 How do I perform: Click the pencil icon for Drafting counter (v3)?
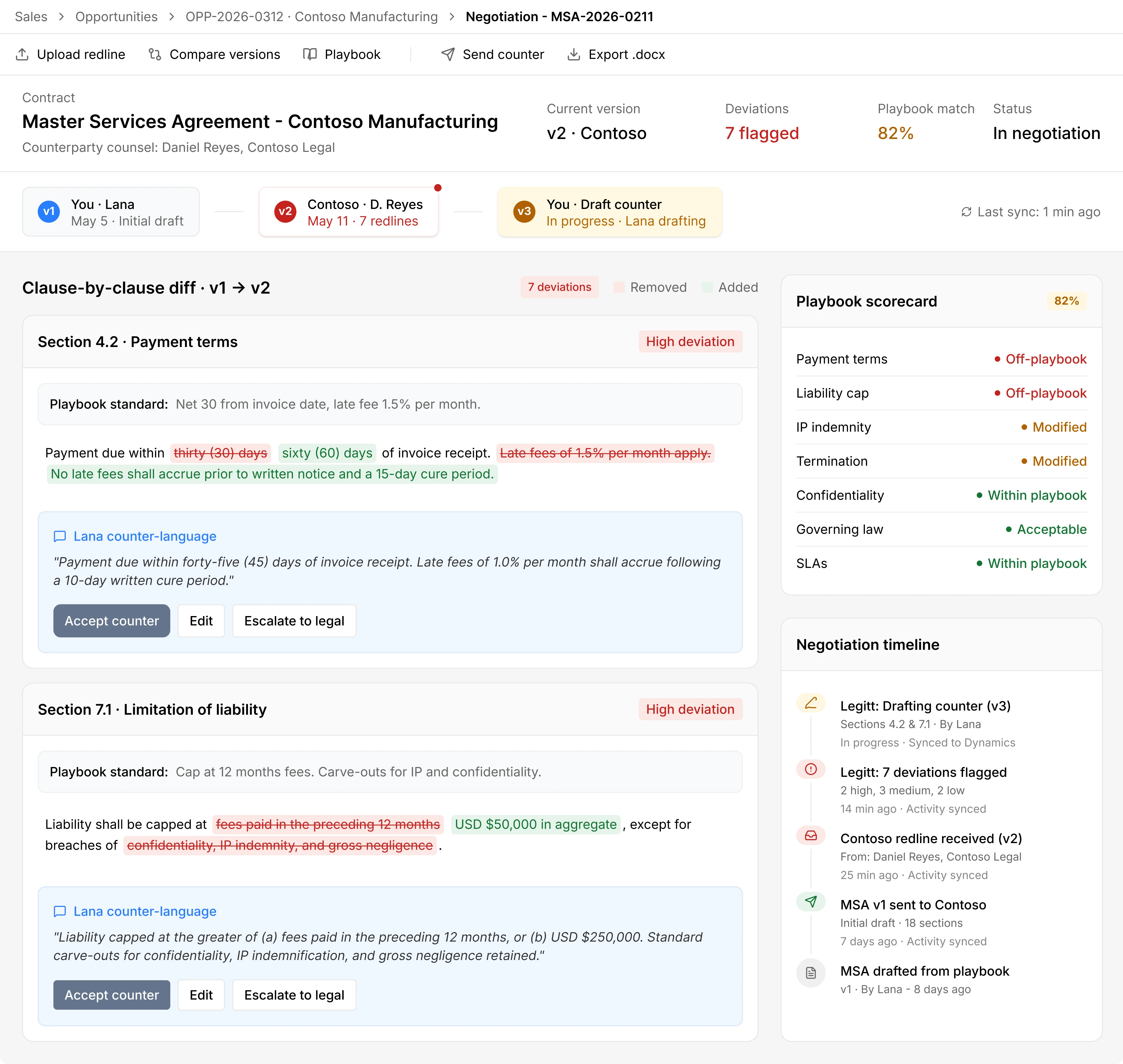(811, 703)
